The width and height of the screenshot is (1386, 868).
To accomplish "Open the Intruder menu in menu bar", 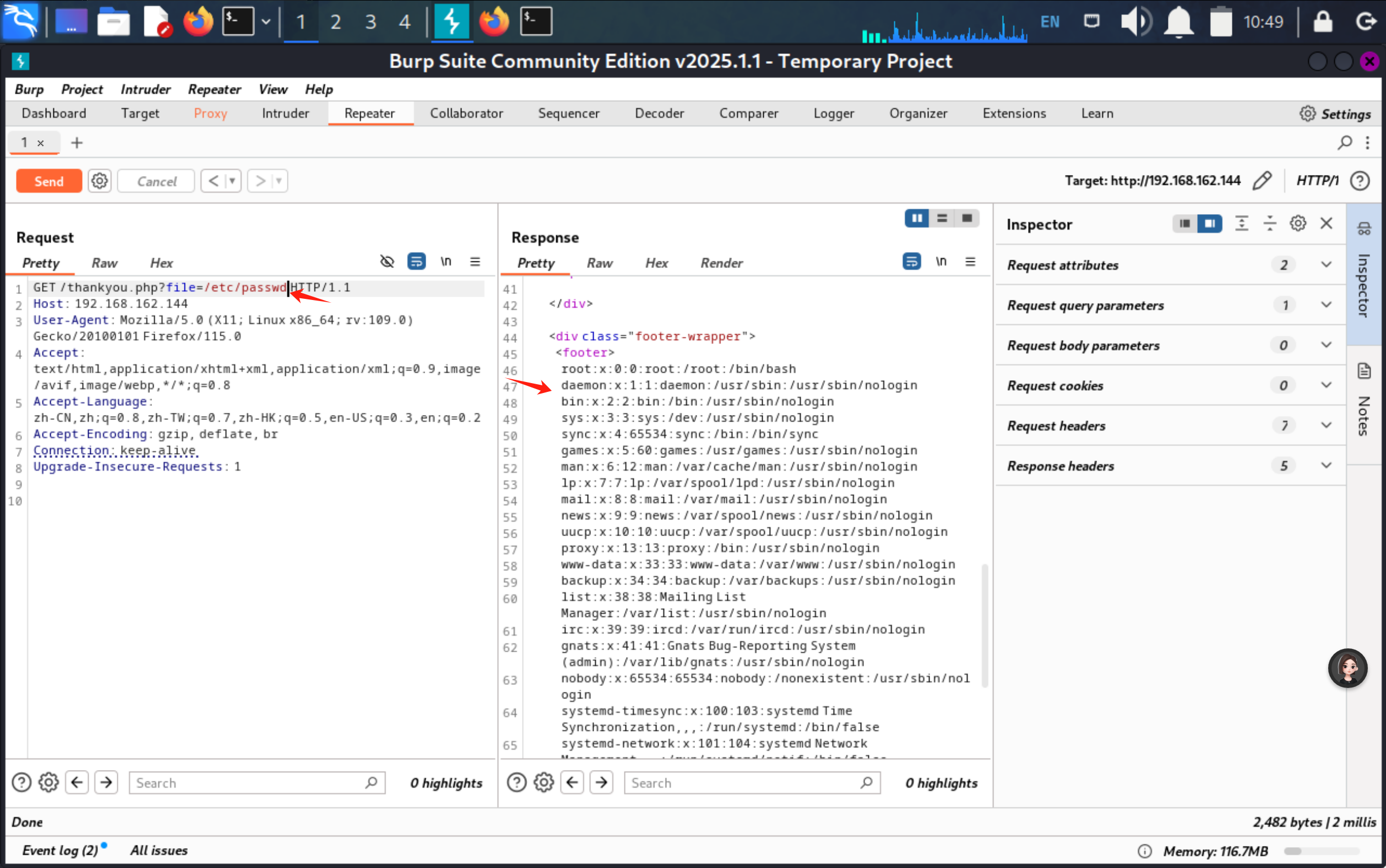I will coord(145,90).
